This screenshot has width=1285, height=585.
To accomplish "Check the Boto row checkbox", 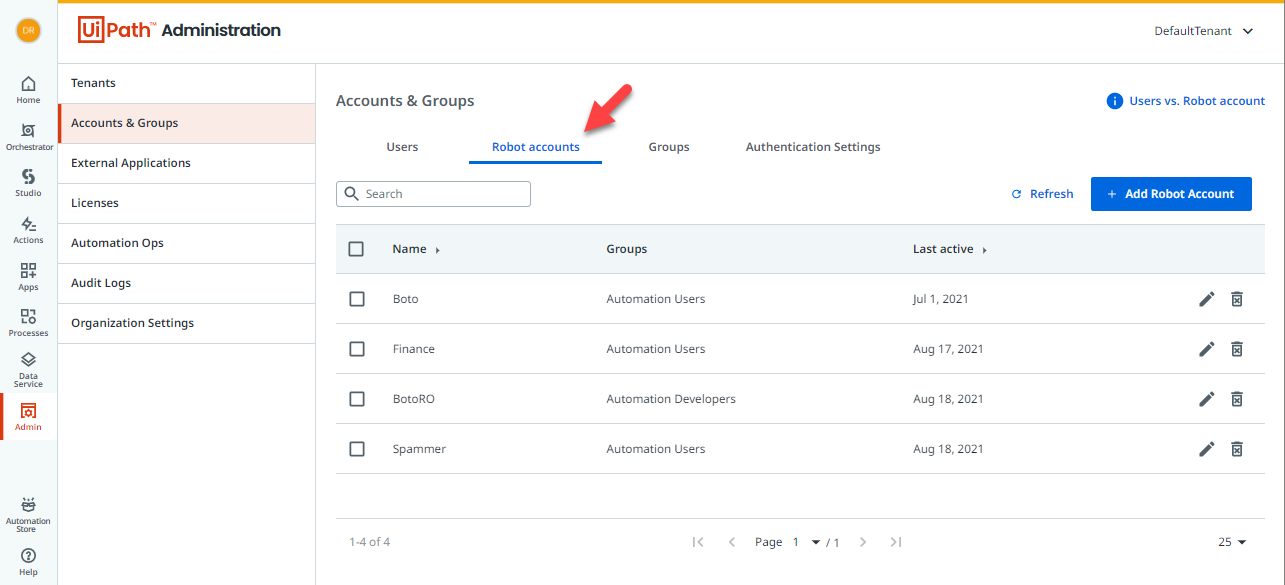I will coord(357,299).
